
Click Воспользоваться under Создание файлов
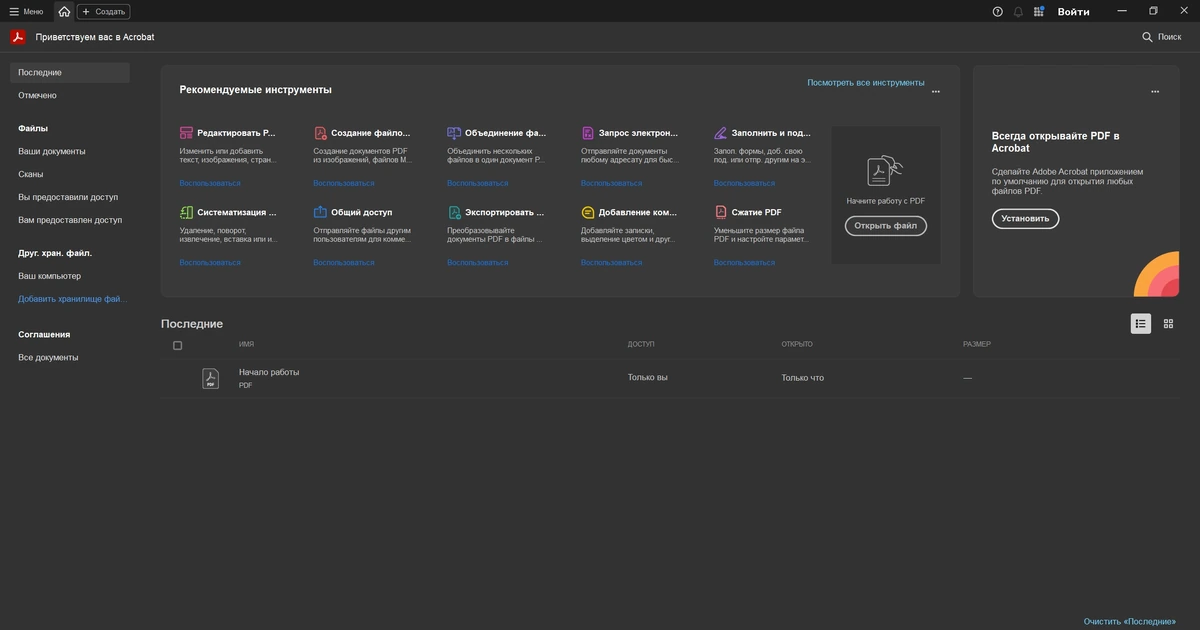[x=344, y=183]
